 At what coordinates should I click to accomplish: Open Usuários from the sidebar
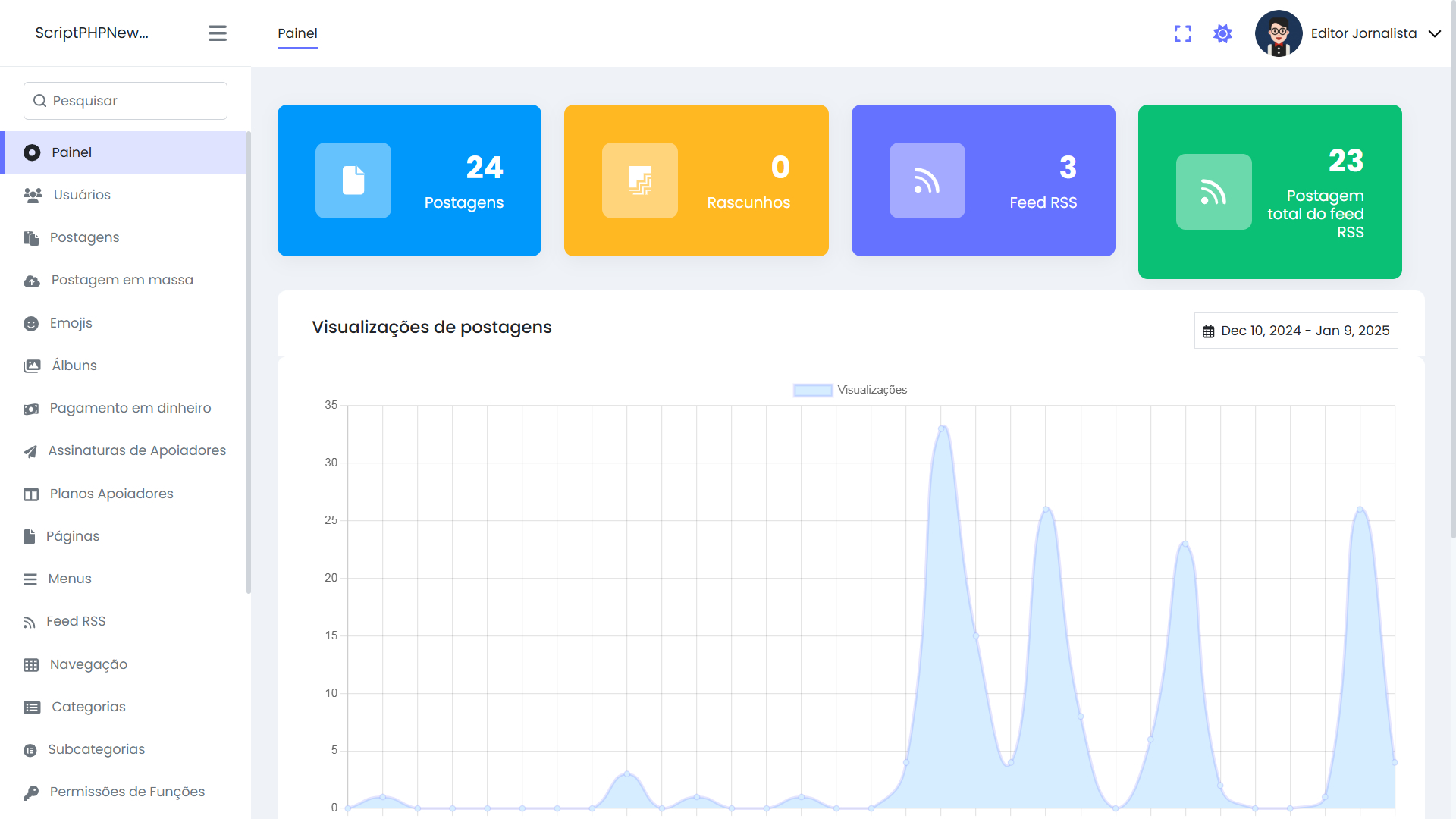82,195
